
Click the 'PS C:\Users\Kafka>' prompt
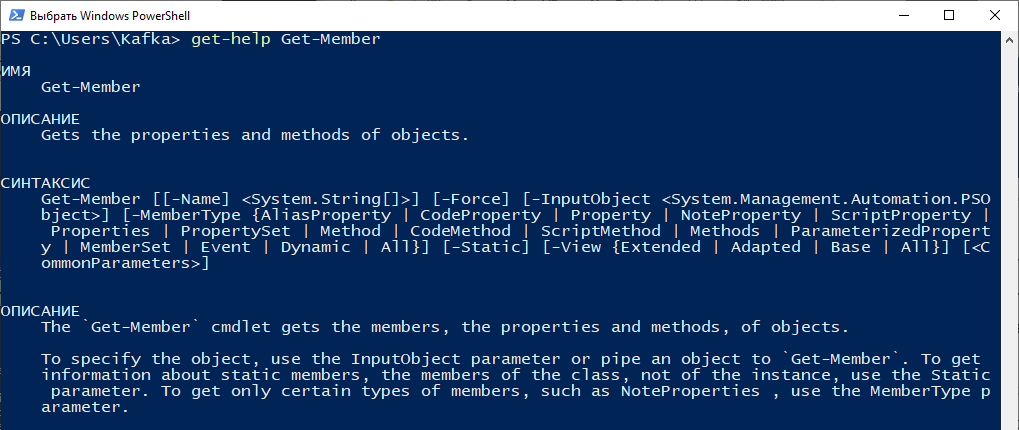tap(90, 39)
